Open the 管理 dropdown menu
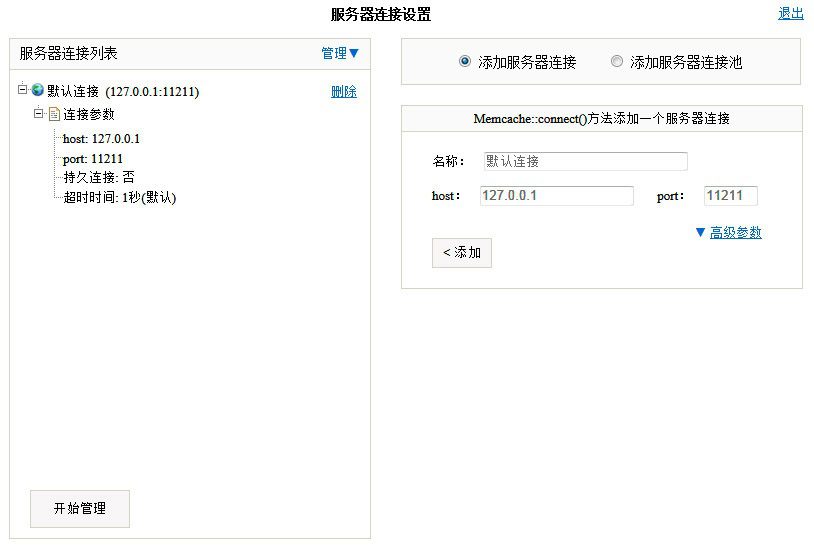The width and height of the screenshot is (814, 552). (x=339, y=53)
